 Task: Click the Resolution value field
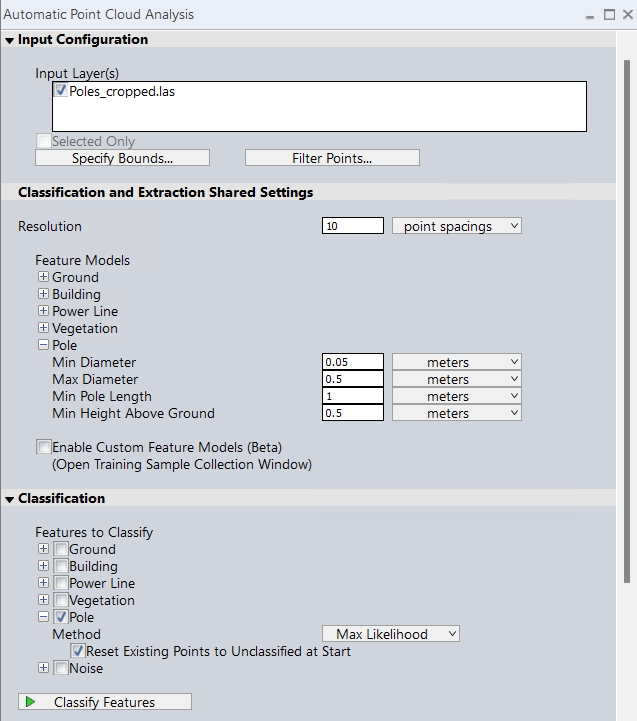(353, 226)
